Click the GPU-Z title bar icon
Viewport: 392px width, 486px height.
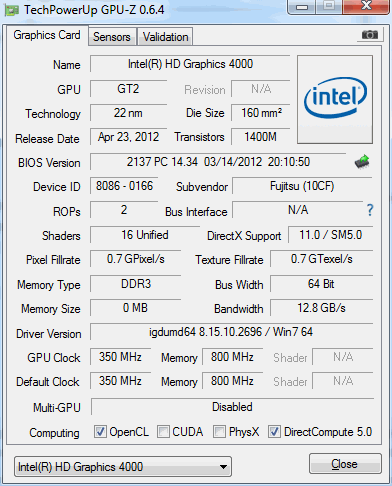(12, 11)
